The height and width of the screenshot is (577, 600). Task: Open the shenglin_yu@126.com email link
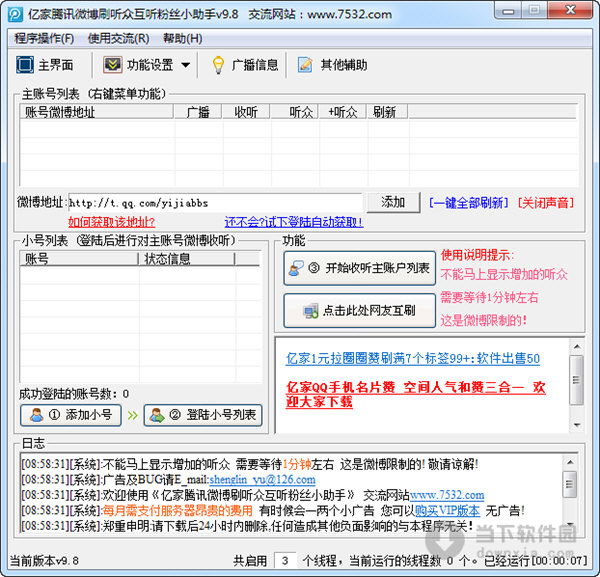pos(262,479)
